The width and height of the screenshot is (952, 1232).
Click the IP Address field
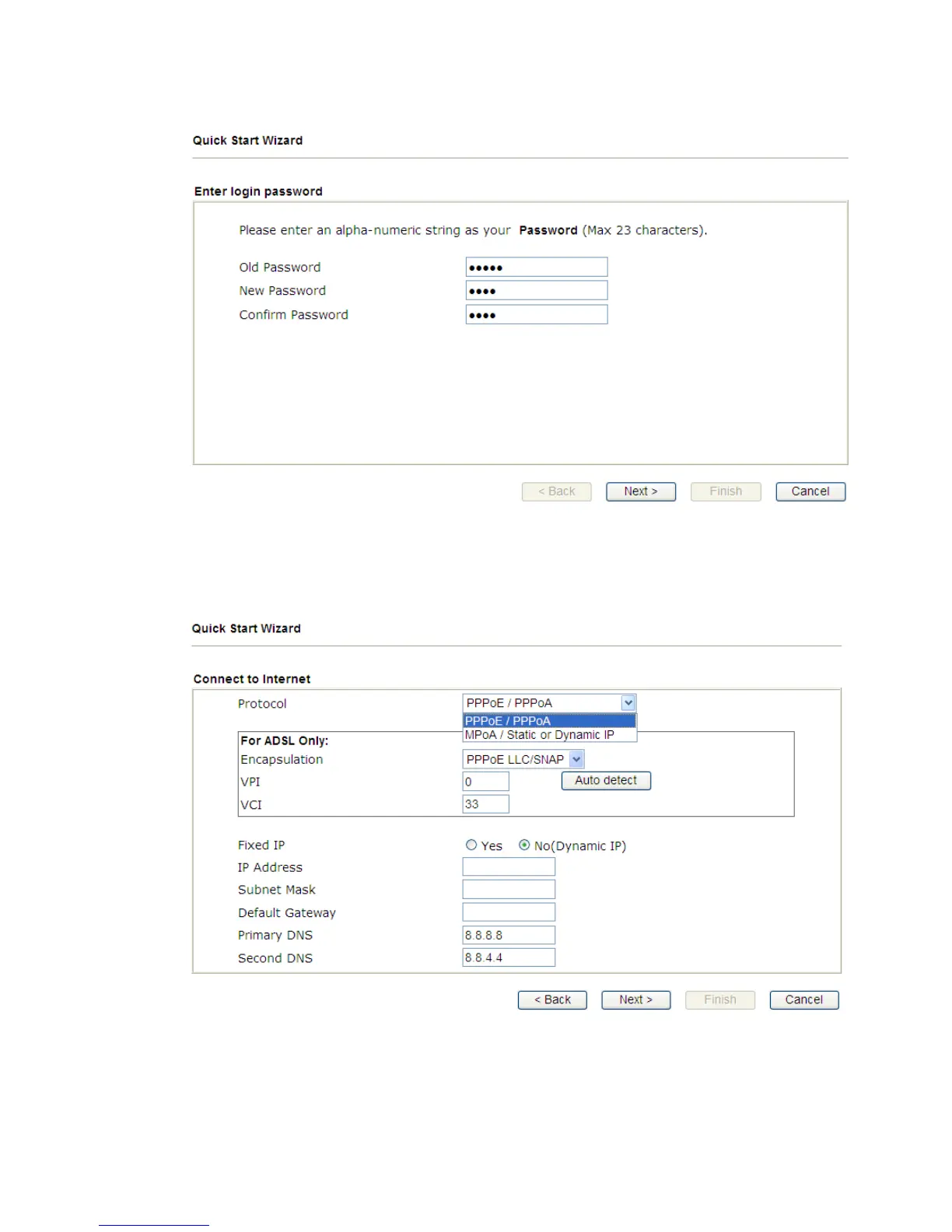[x=509, y=867]
